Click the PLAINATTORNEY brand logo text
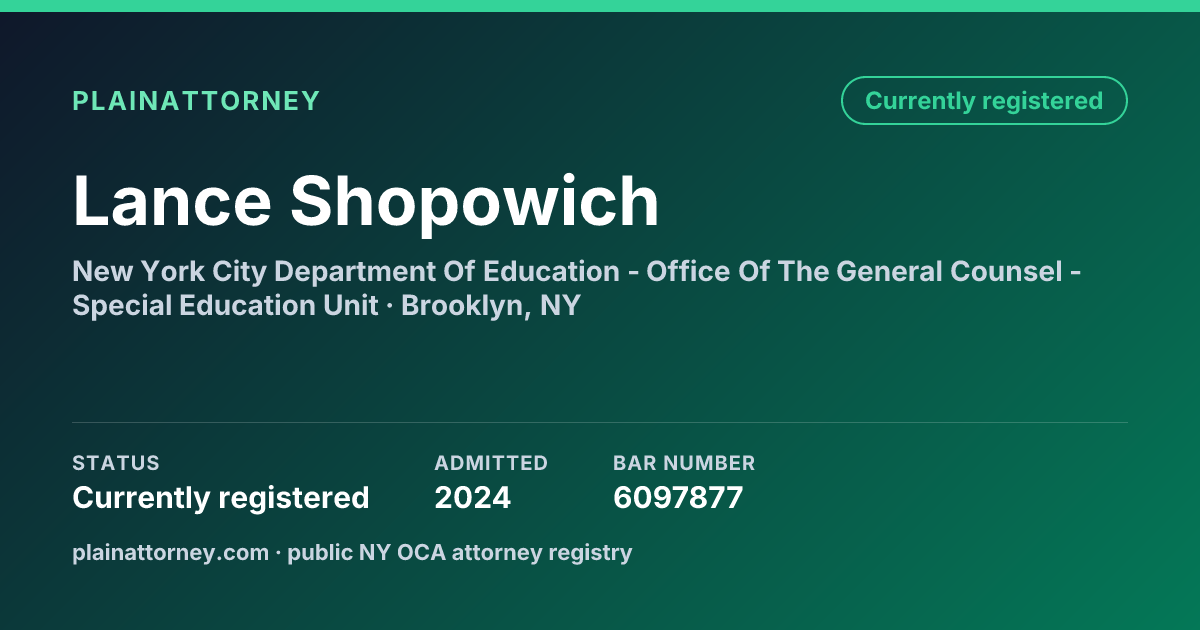The height and width of the screenshot is (630, 1200). click(196, 101)
